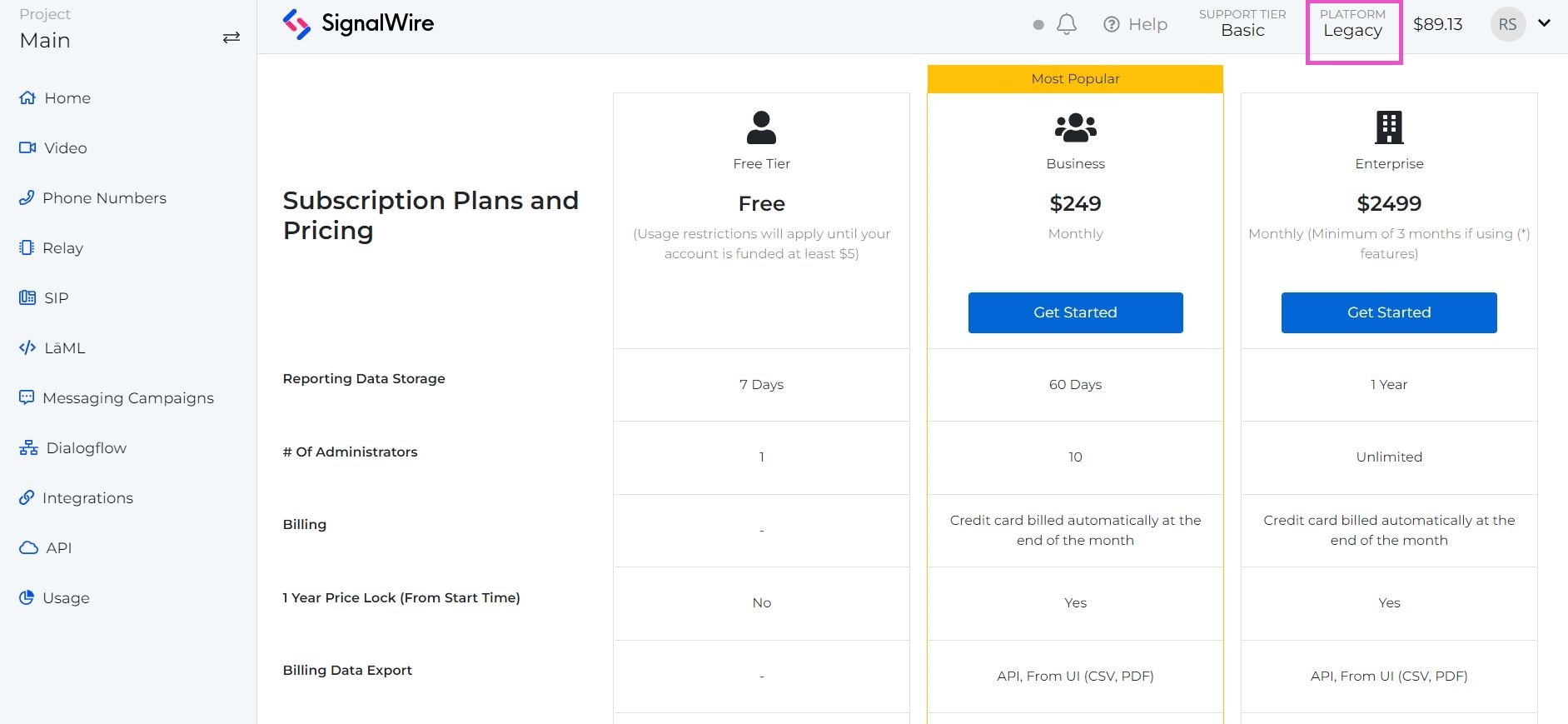Click the Business administrators value 10
Screen dimensions: 1568x724
pyautogui.click(x=1075, y=457)
